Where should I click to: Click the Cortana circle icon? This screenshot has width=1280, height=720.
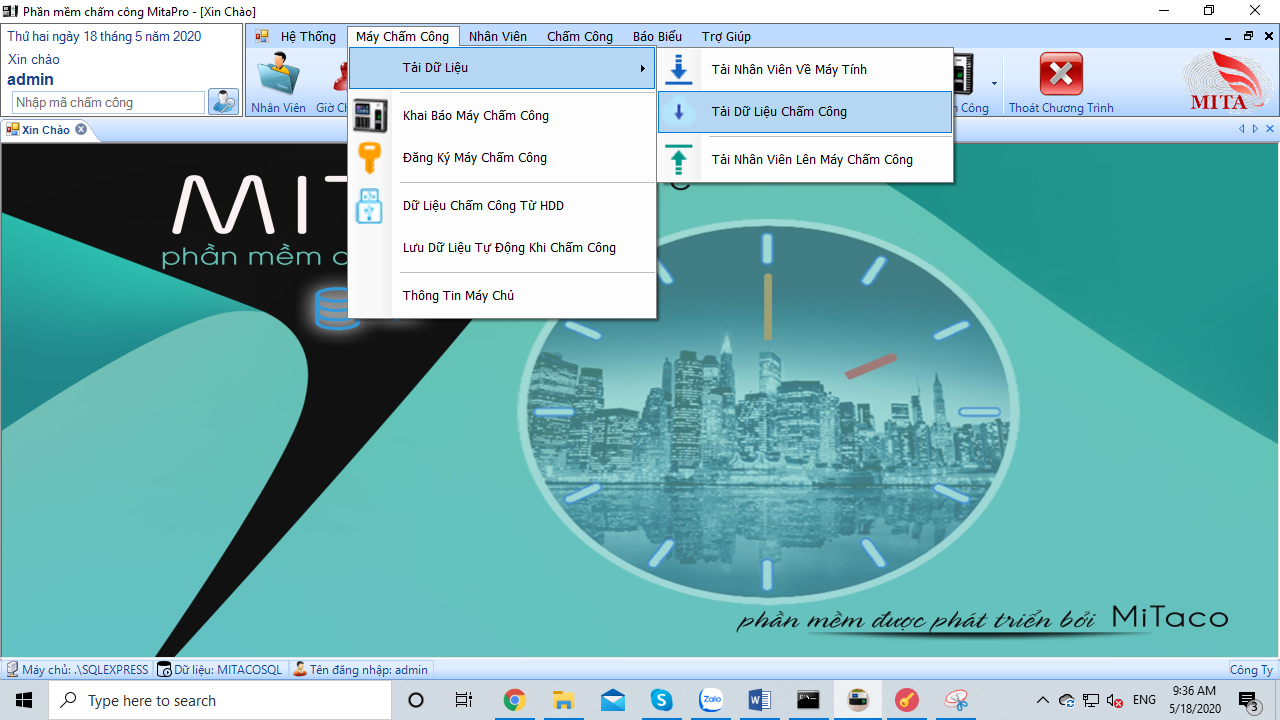[x=416, y=700]
